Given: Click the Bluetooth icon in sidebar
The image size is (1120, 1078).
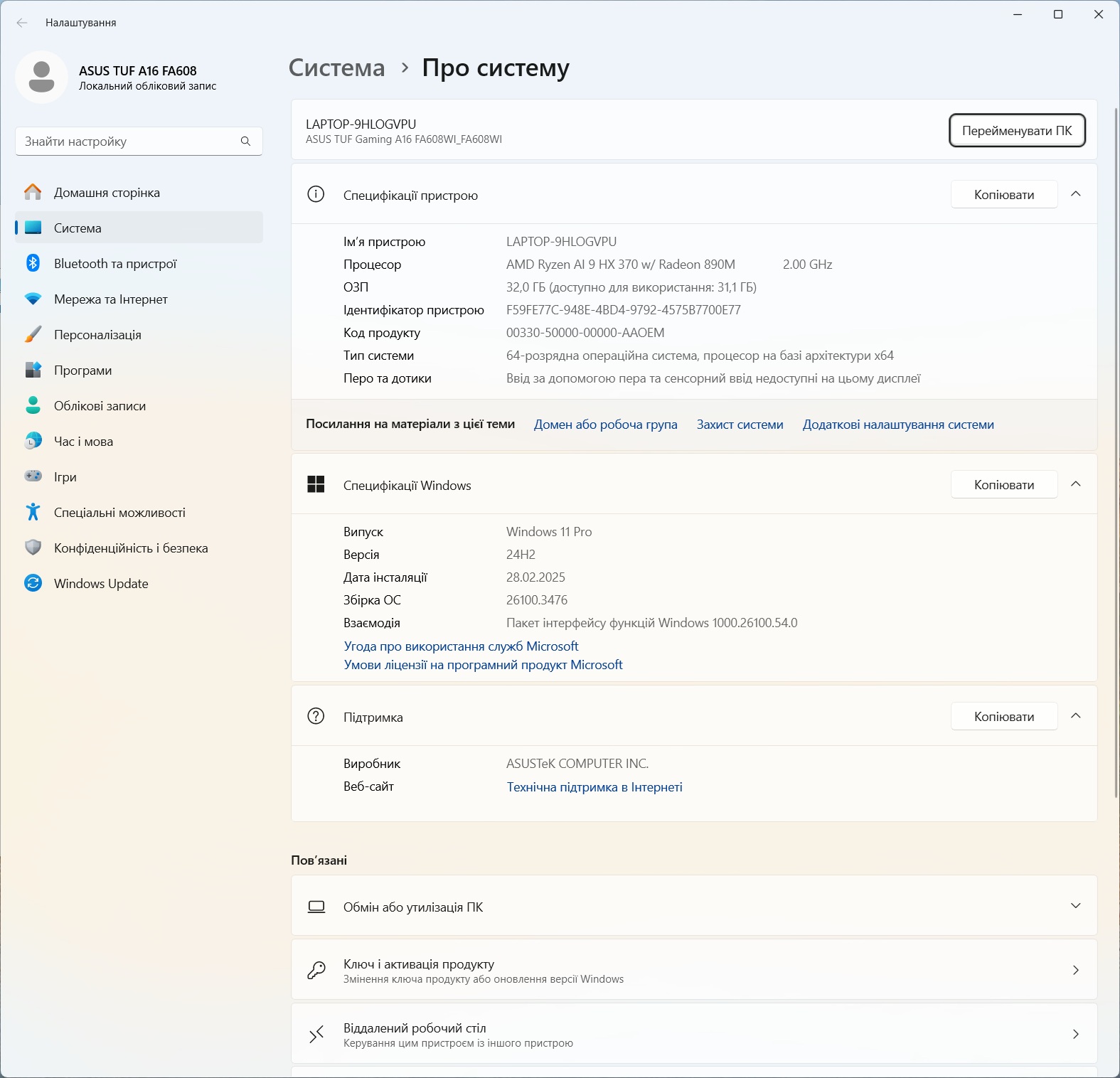Looking at the screenshot, I should pyautogui.click(x=33, y=263).
